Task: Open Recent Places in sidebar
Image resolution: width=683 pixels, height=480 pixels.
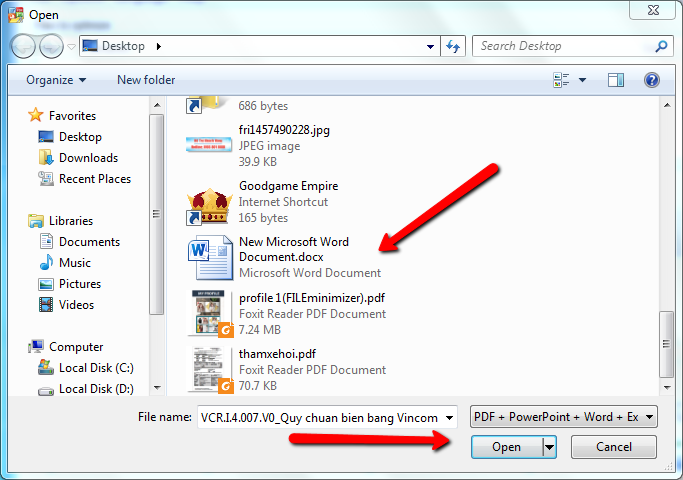Action: click(95, 179)
